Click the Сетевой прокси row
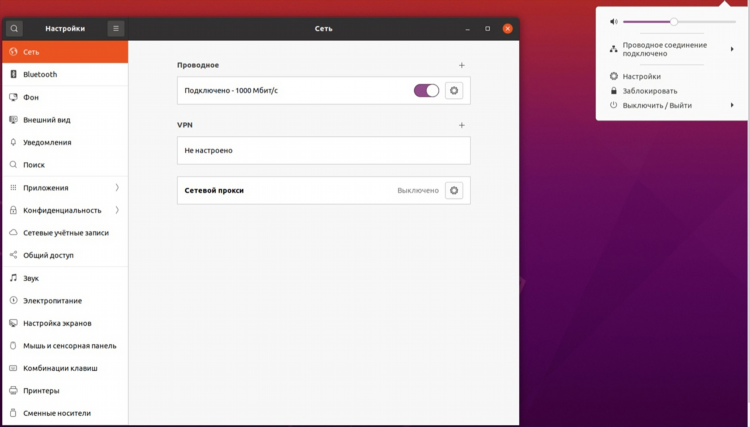This screenshot has height=427, width=750. coord(324,190)
